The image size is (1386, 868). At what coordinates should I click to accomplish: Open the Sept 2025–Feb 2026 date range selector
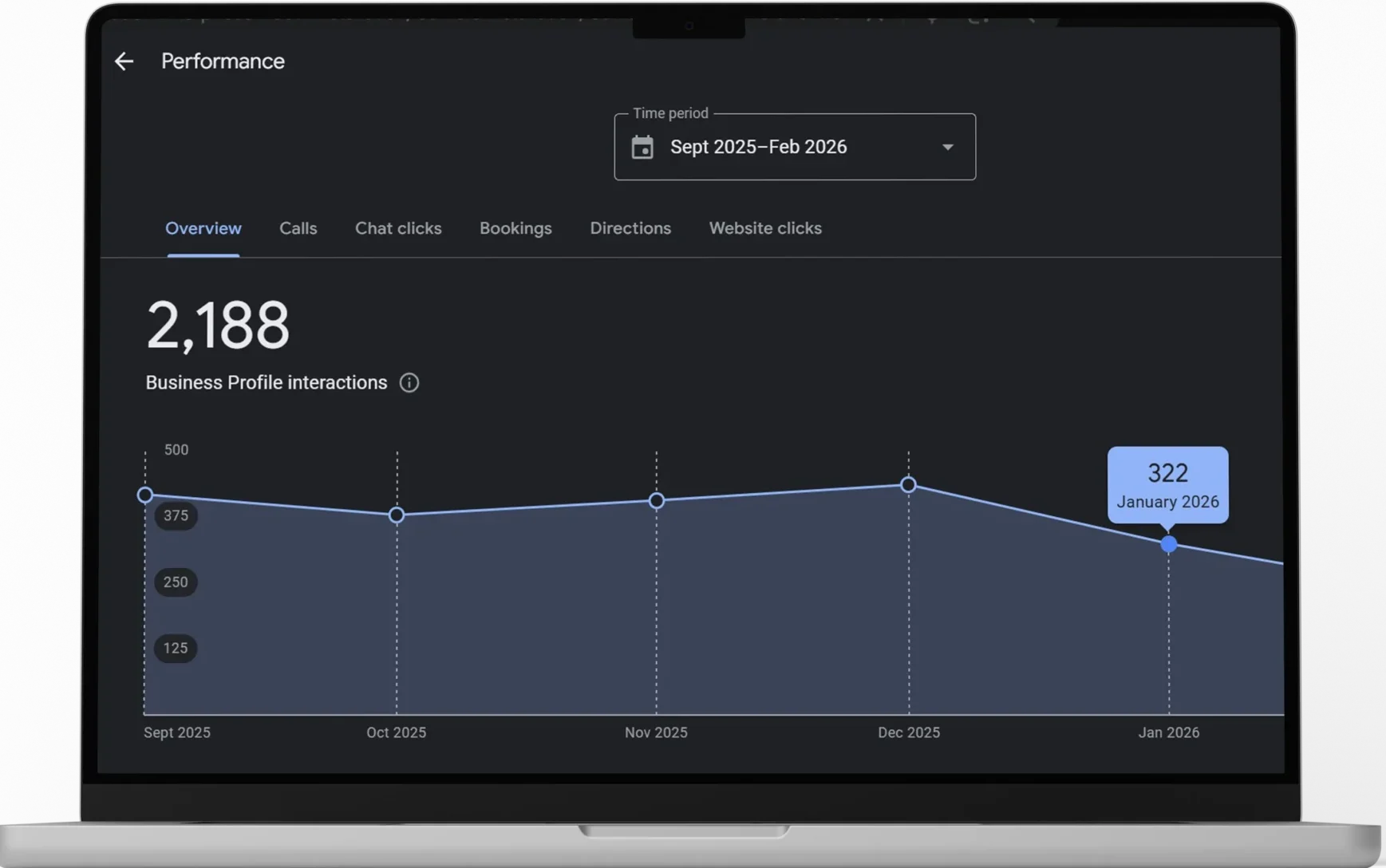pos(758,148)
